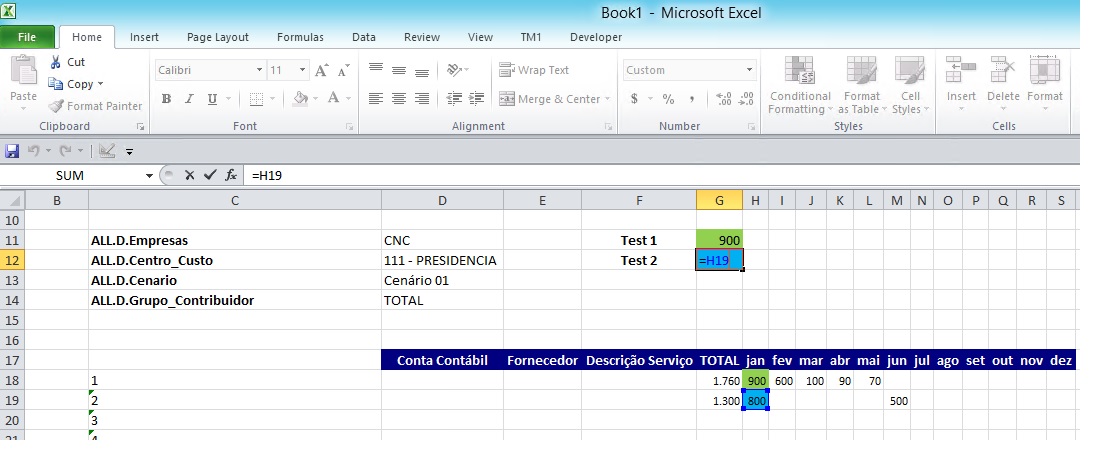This screenshot has height=451, width=1106.
Task: Apply Accounting dollar number format
Action: pyautogui.click(x=634, y=99)
